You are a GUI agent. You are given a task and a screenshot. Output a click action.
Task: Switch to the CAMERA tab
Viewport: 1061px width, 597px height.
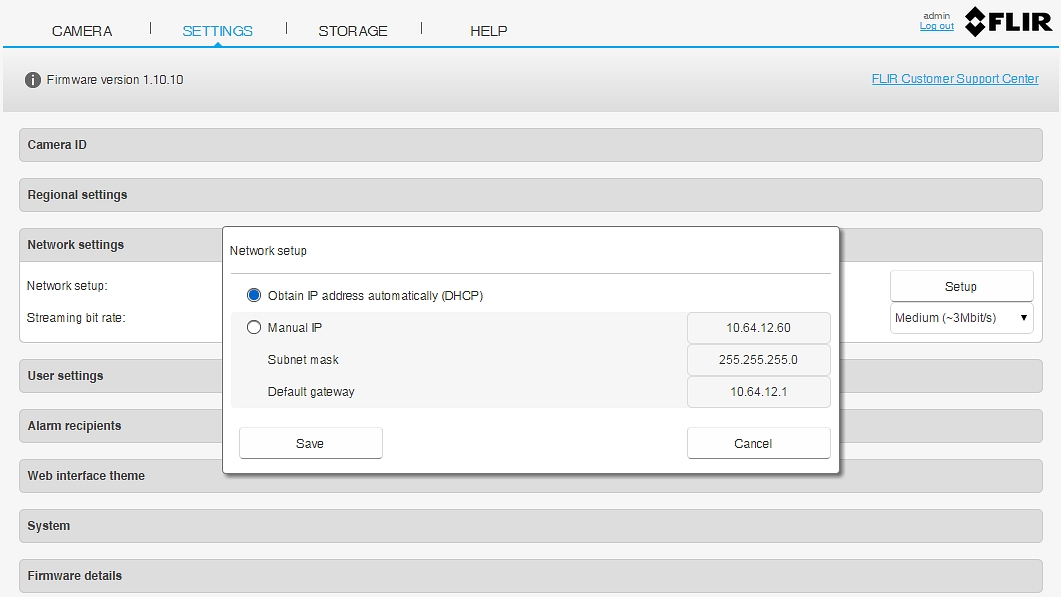82,31
